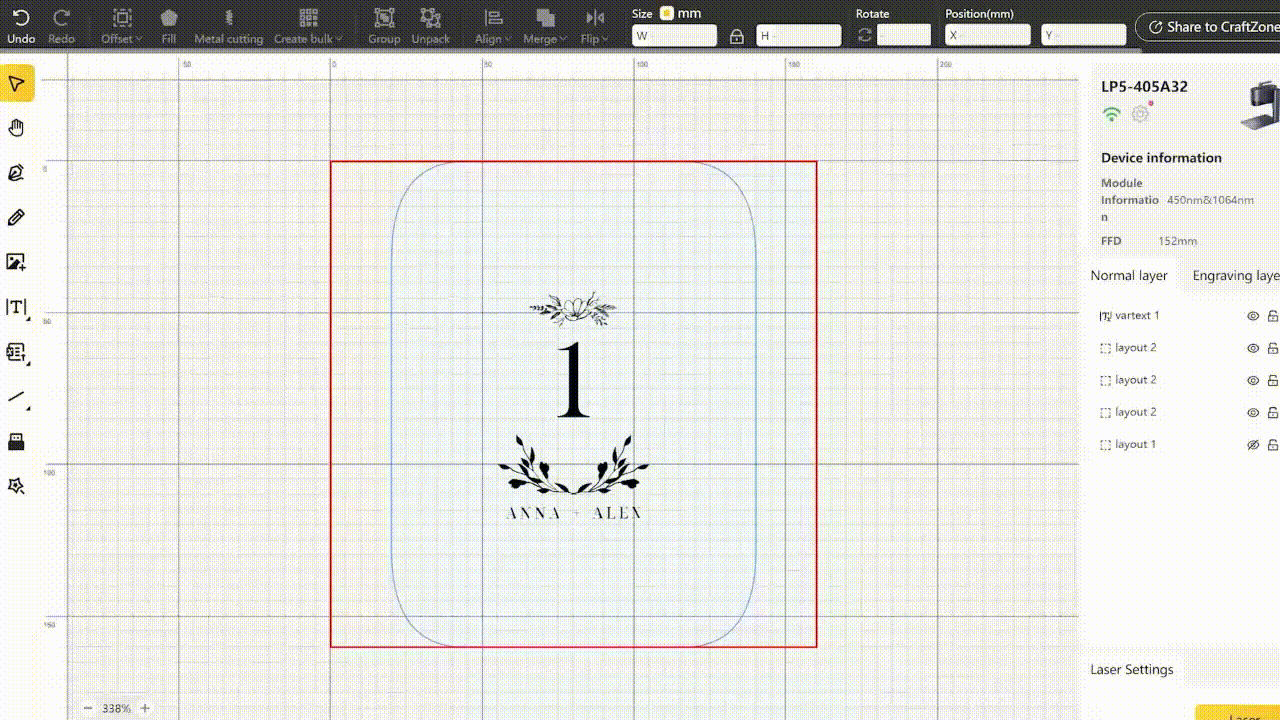This screenshot has width=1280, height=720.
Task: Select the variable text tool
Action: (17, 352)
